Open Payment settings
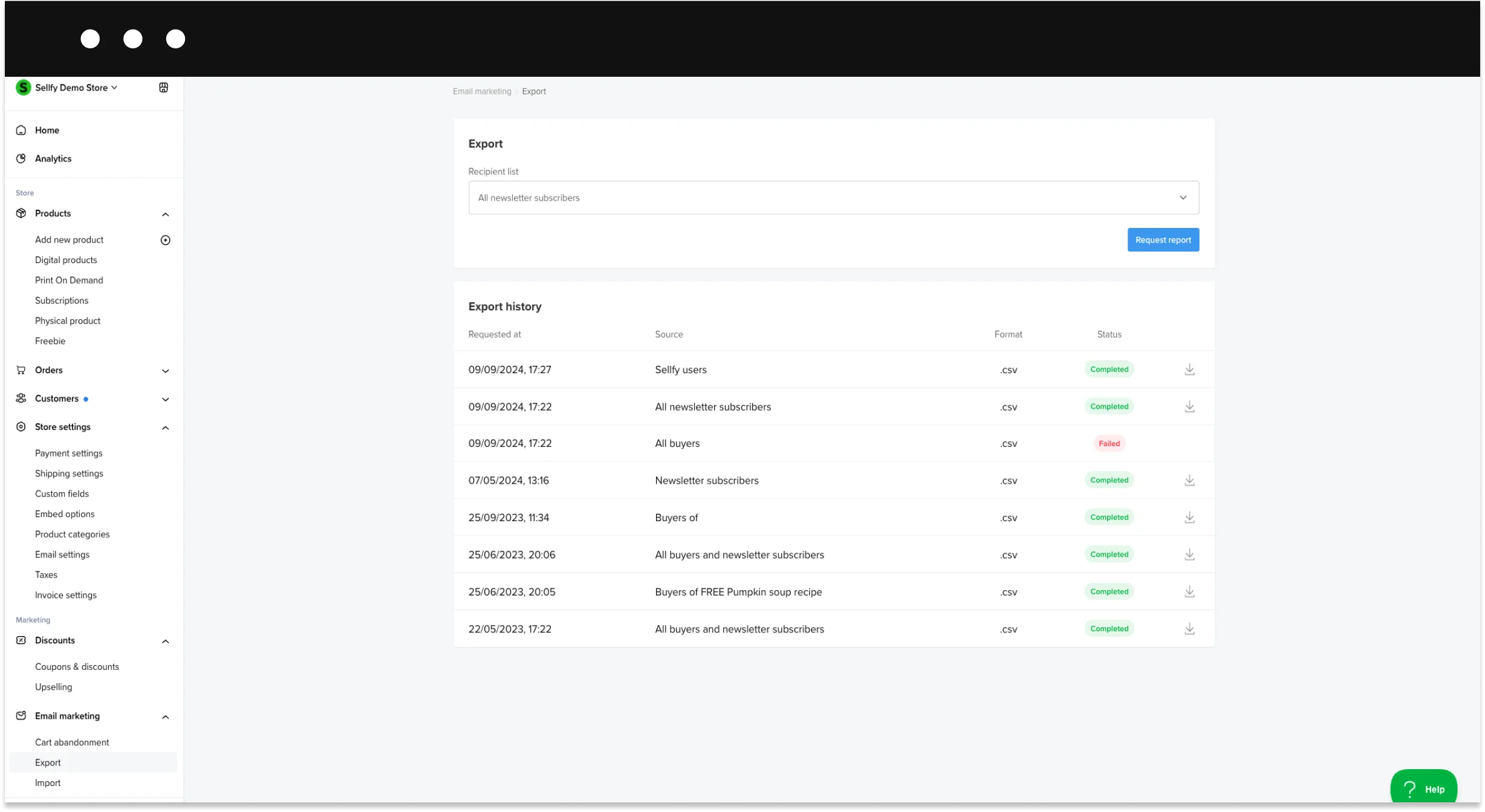The image size is (1485, 812). (x=69, y=453)
